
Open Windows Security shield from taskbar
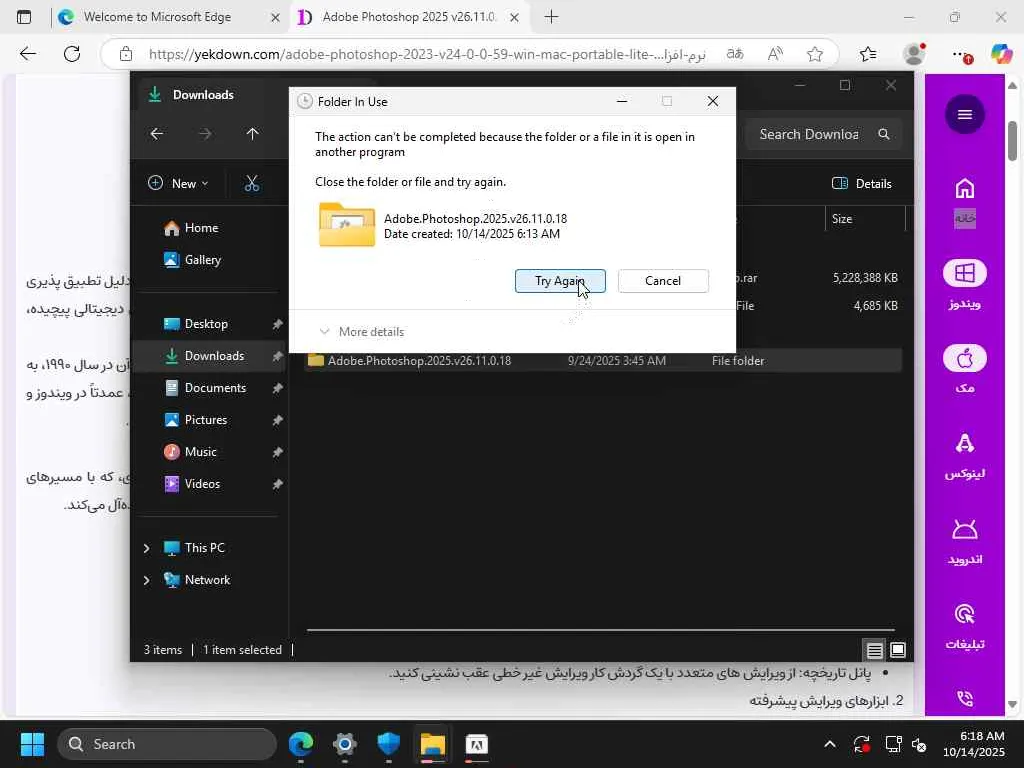[x=389, y=744]
